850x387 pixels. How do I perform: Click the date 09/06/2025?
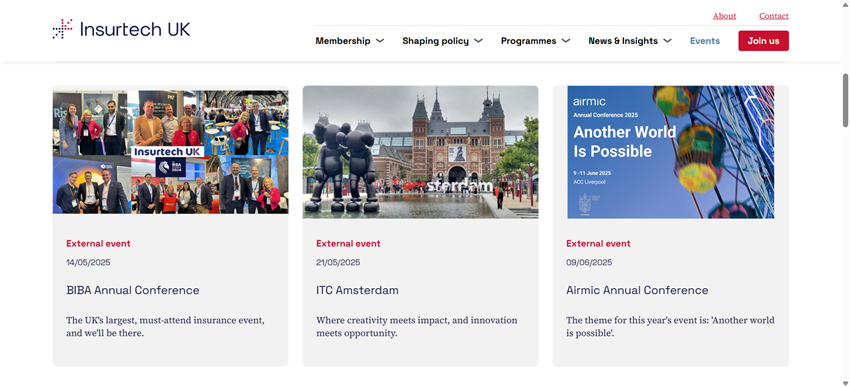[589, 262]
